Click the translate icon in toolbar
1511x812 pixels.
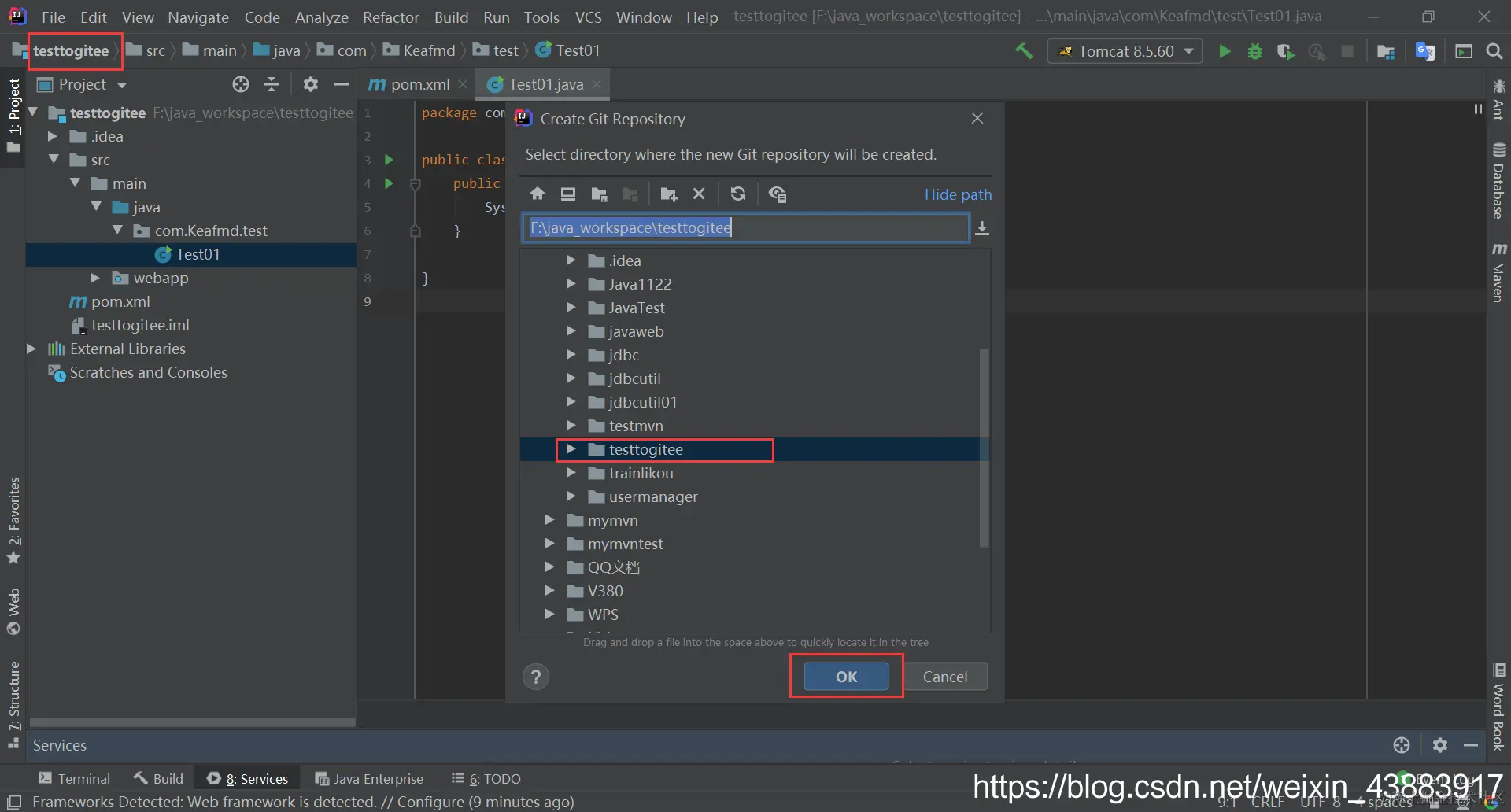click(1424, 51)
